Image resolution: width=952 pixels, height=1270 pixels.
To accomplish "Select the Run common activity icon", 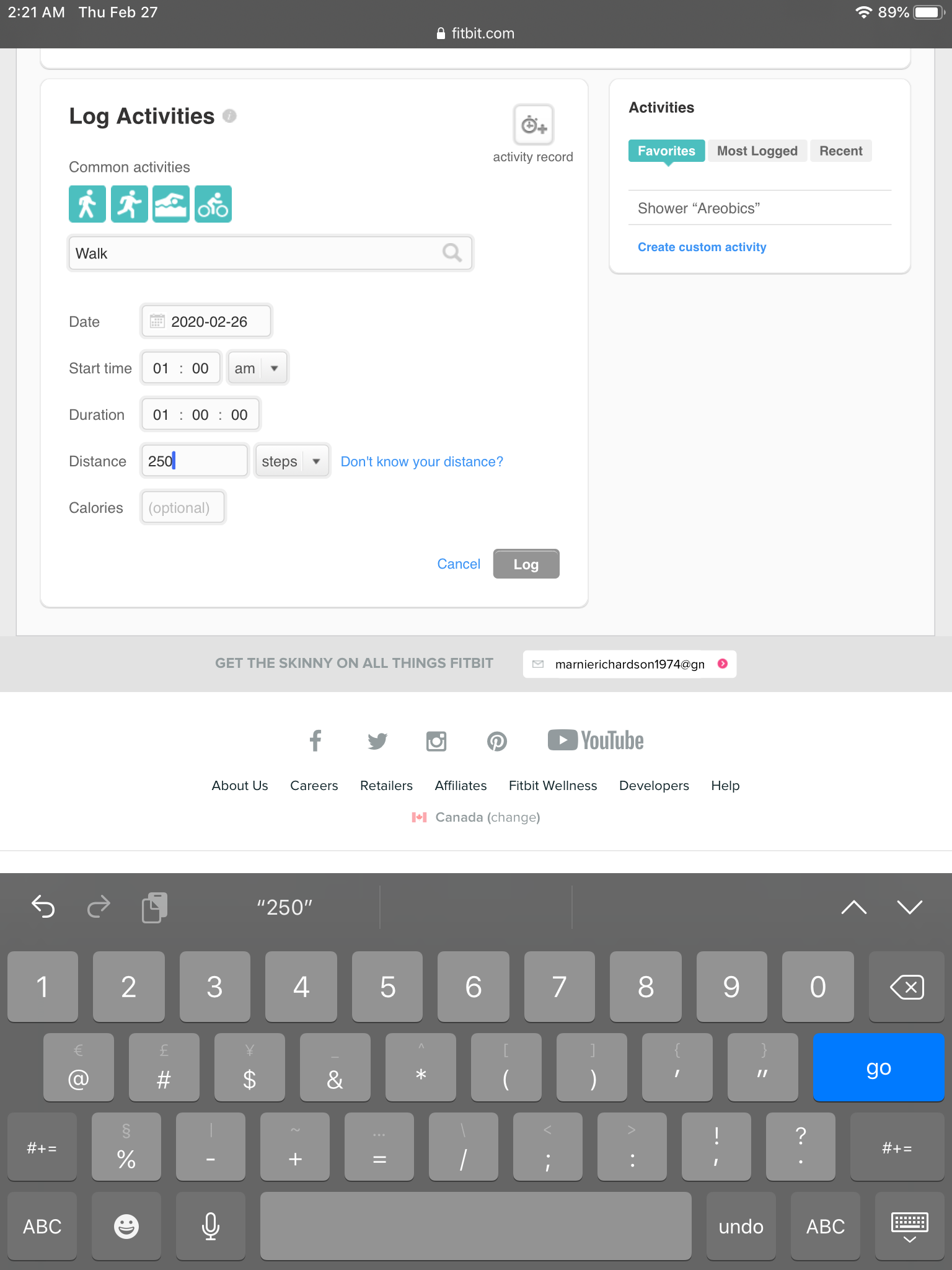I will [x=129, y=204].
